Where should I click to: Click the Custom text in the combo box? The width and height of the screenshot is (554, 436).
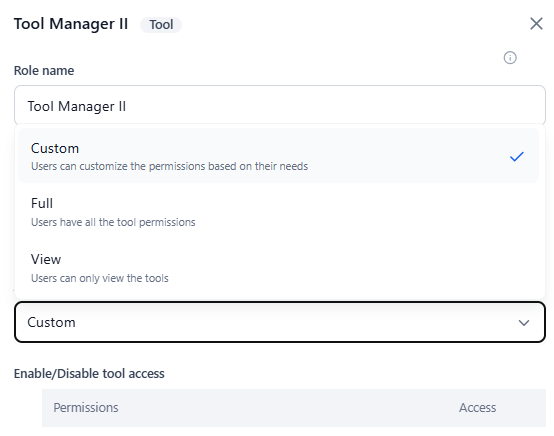tap(51, 322)
